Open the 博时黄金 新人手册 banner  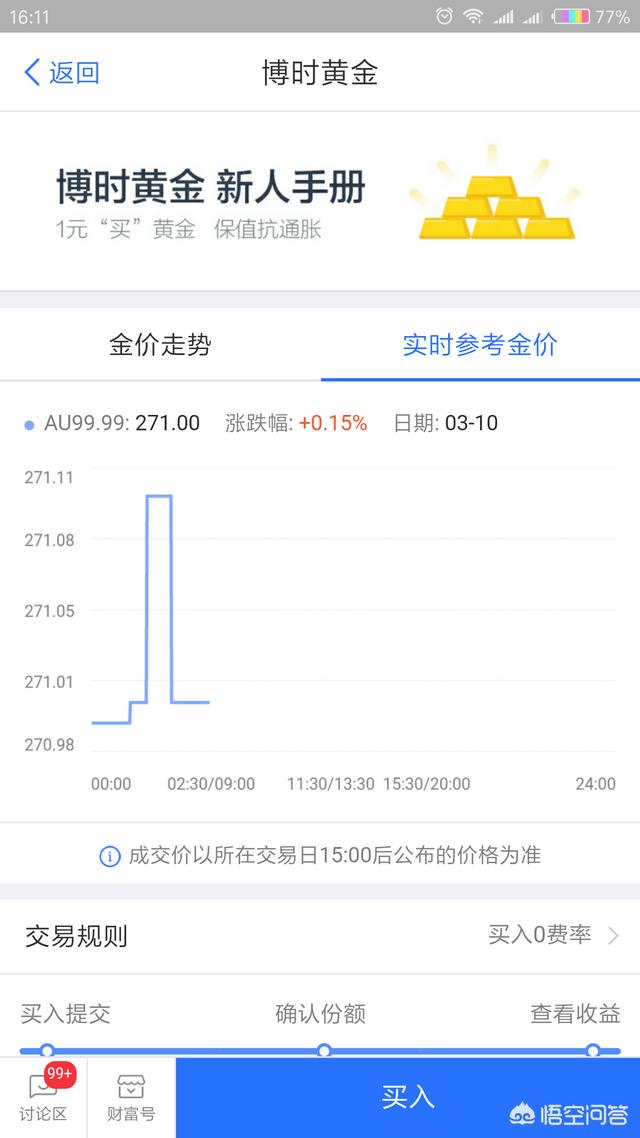coord(320,201)
